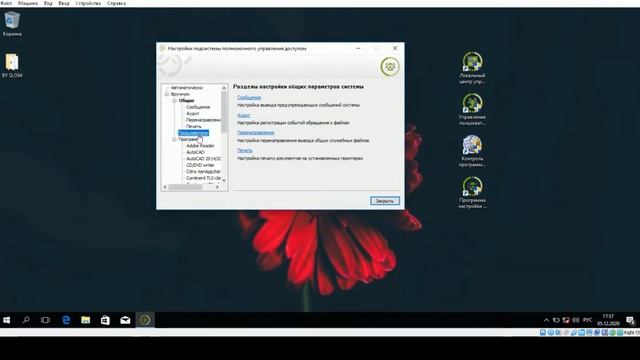
Task: Select the Общие tree item
Action: point(186,100)
